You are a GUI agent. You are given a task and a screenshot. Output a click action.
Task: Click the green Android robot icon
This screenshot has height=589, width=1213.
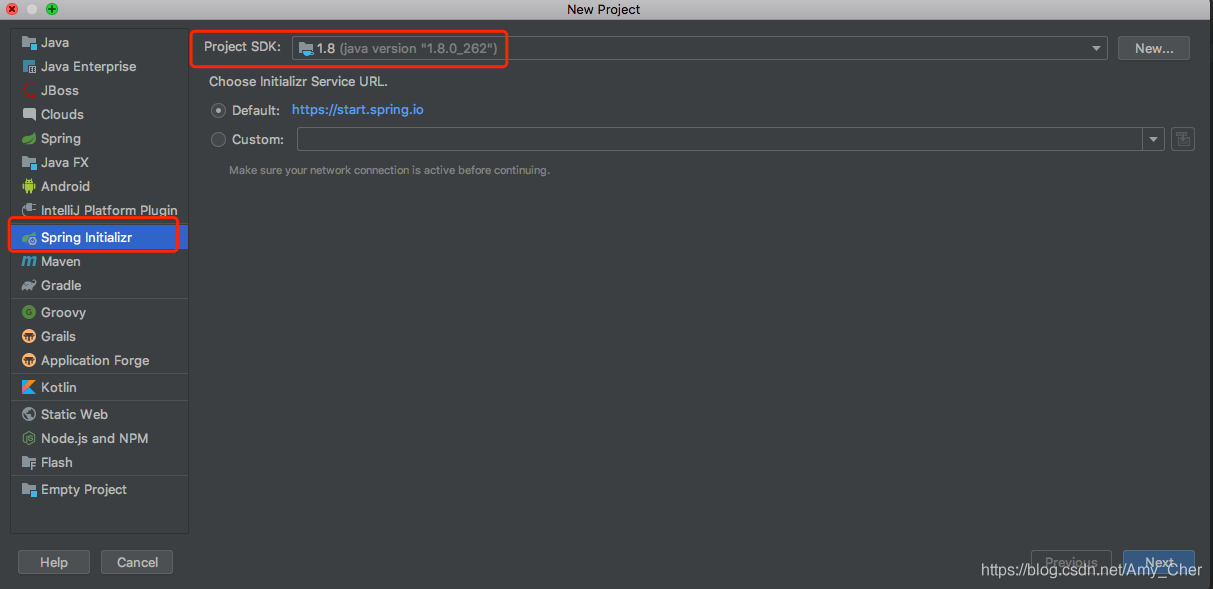[x=29, y=187]
